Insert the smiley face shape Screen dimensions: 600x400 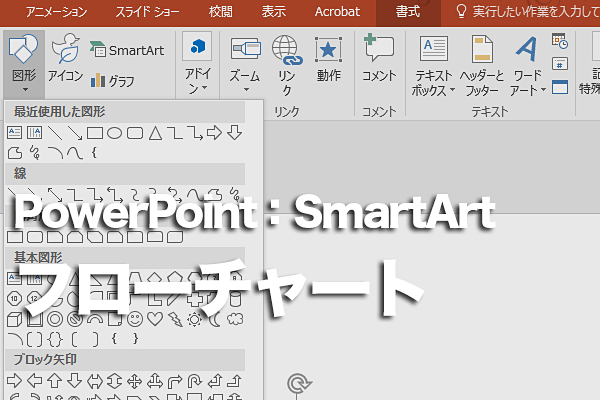coord(135,319)
